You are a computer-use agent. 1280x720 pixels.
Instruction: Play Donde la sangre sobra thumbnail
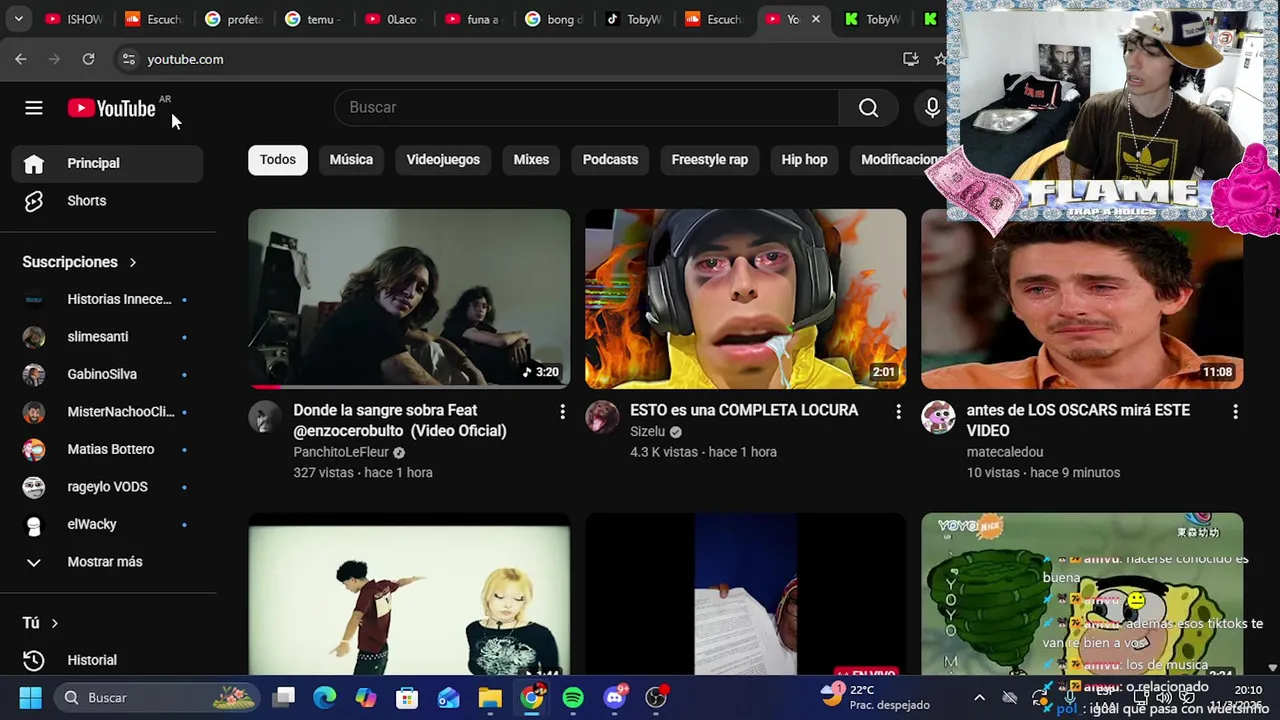pos(409,298)
